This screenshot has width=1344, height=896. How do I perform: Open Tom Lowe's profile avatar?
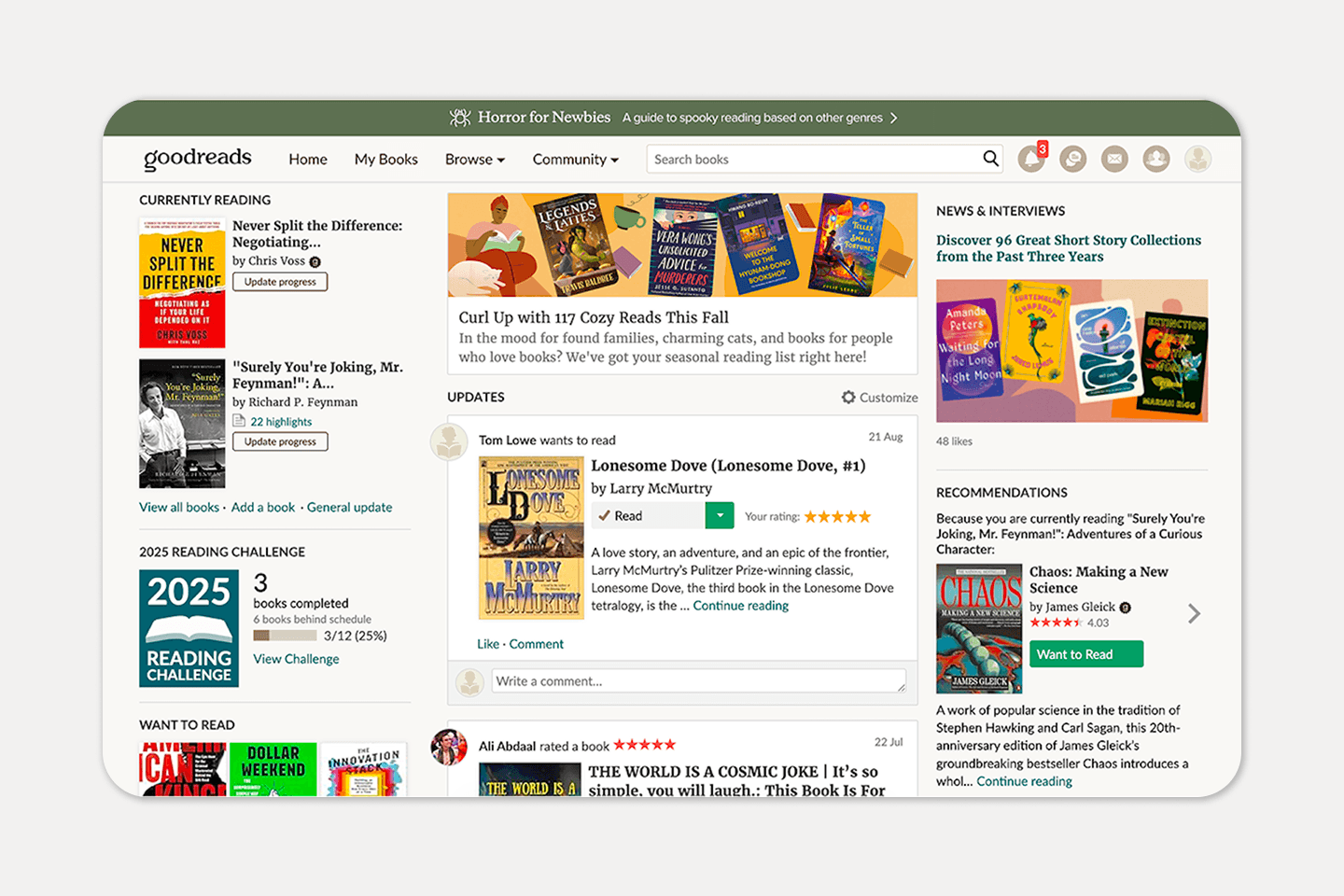tap(449, 442)
